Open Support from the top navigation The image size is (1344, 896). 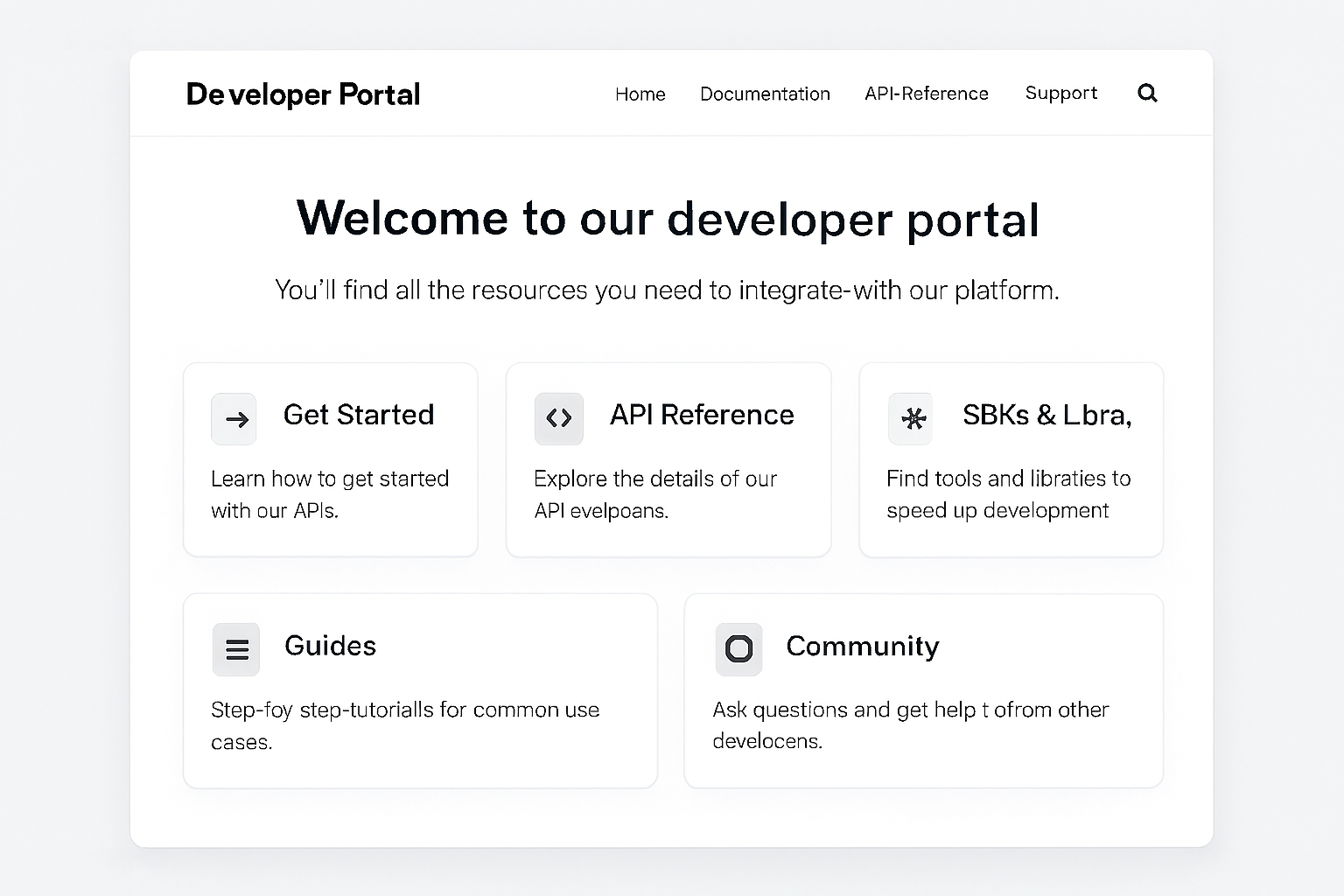[1060, 93]
